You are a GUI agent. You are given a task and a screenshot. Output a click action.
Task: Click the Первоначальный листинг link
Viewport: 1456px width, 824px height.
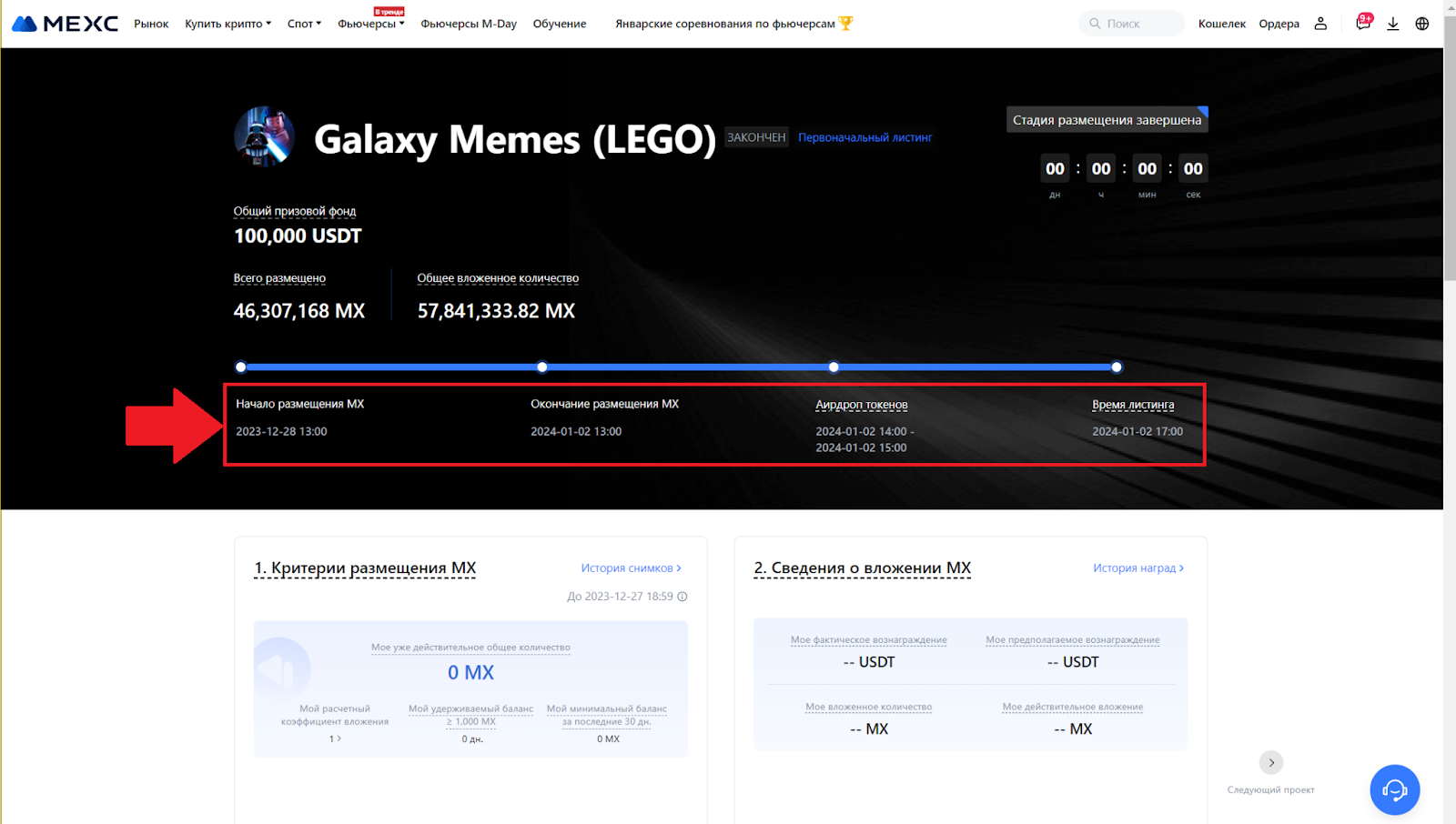[865, 137]
